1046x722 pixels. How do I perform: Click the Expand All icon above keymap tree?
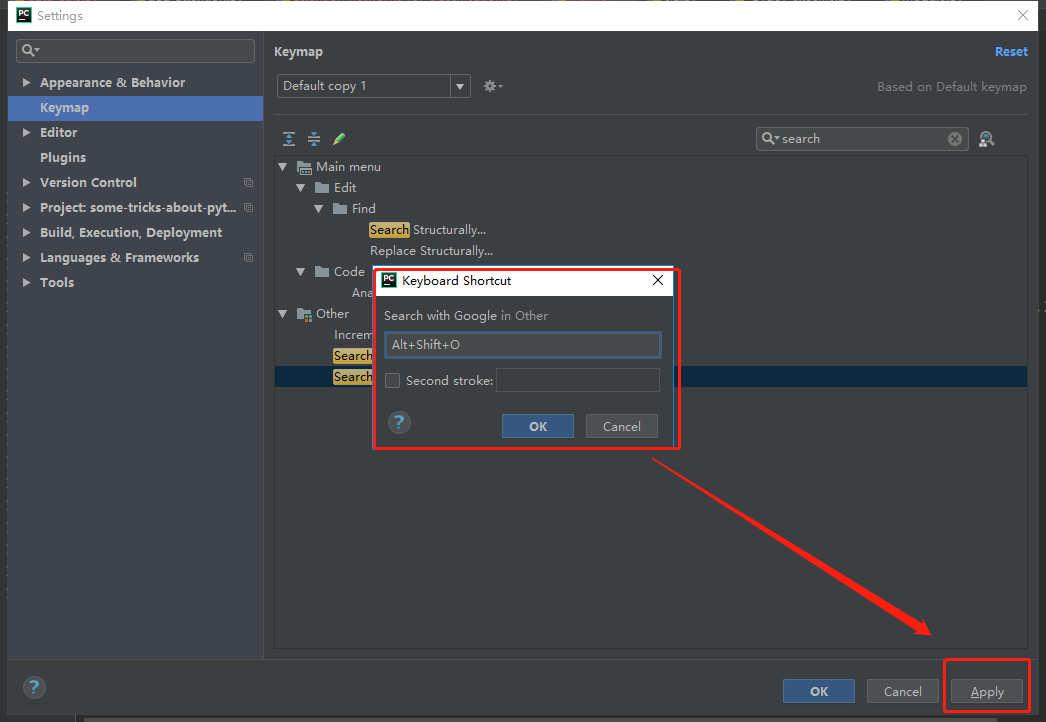pos(289,138)
